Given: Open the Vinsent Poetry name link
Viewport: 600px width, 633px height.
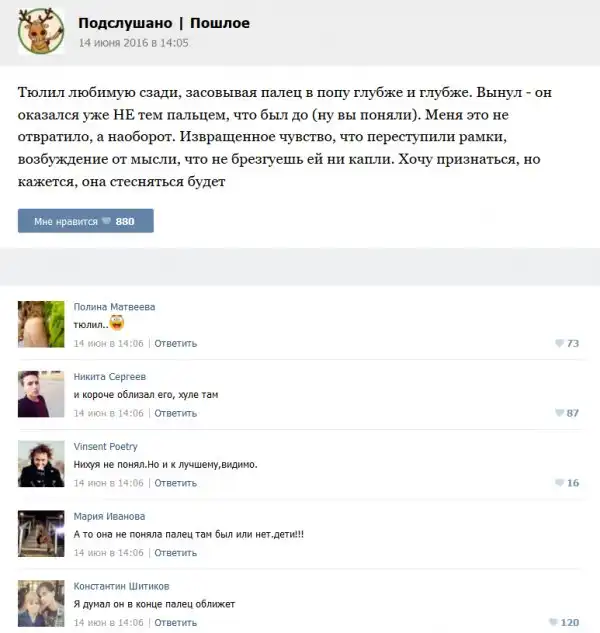Looking at the screenshot, I should tap(106, 446).
